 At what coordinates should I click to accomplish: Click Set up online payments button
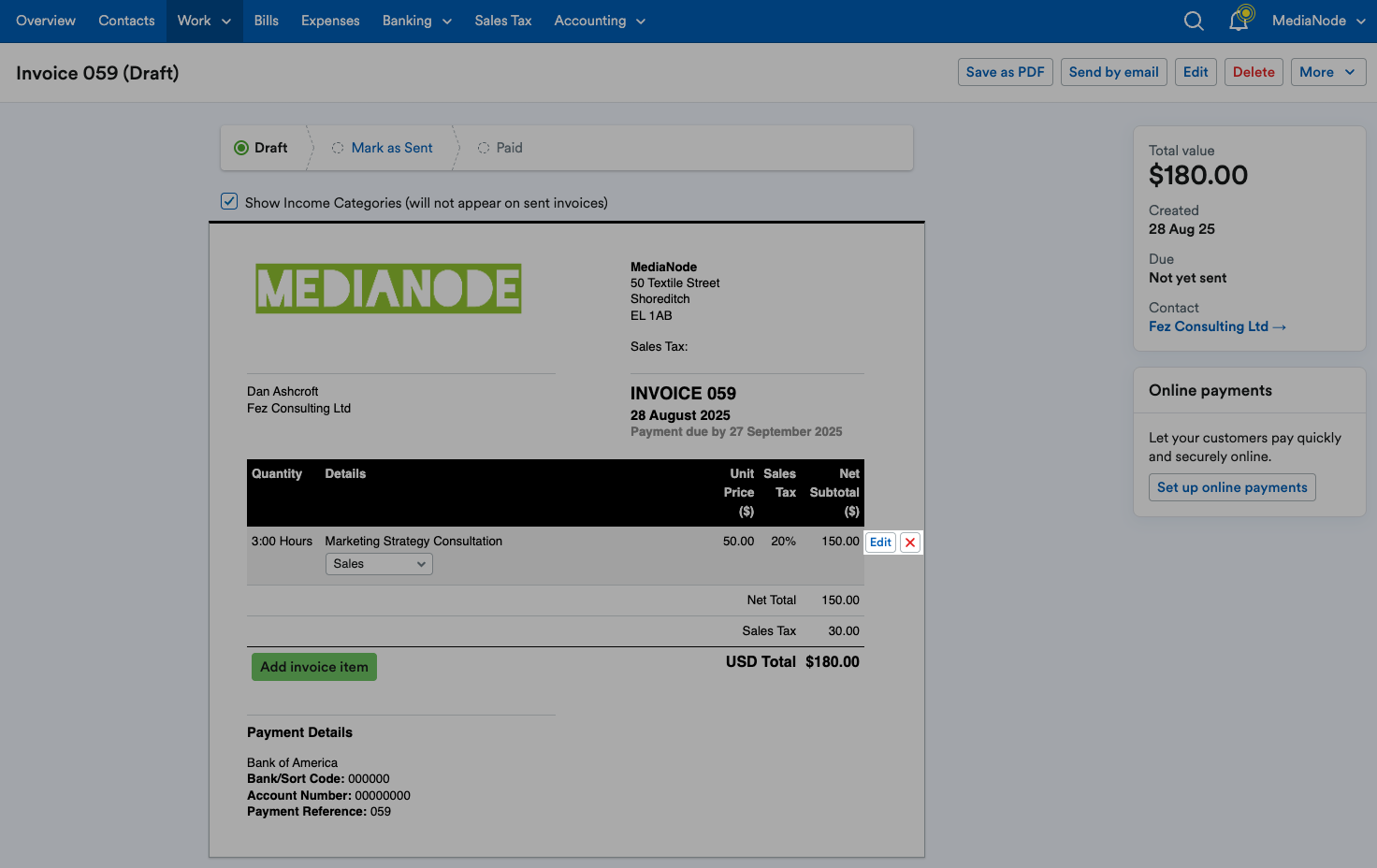[1232, 487]
